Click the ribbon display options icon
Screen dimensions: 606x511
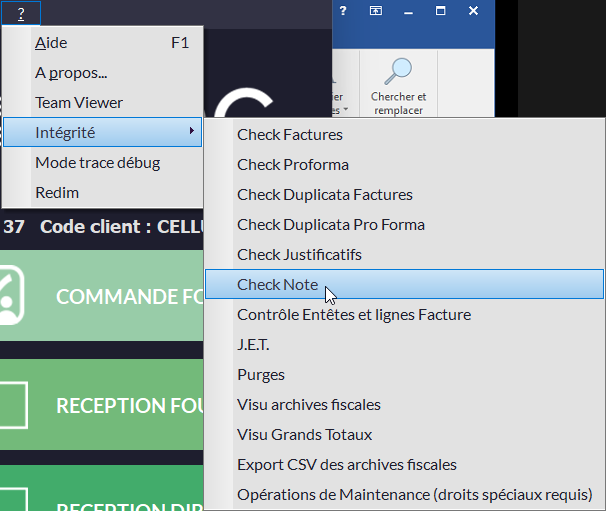click(376, 11)
